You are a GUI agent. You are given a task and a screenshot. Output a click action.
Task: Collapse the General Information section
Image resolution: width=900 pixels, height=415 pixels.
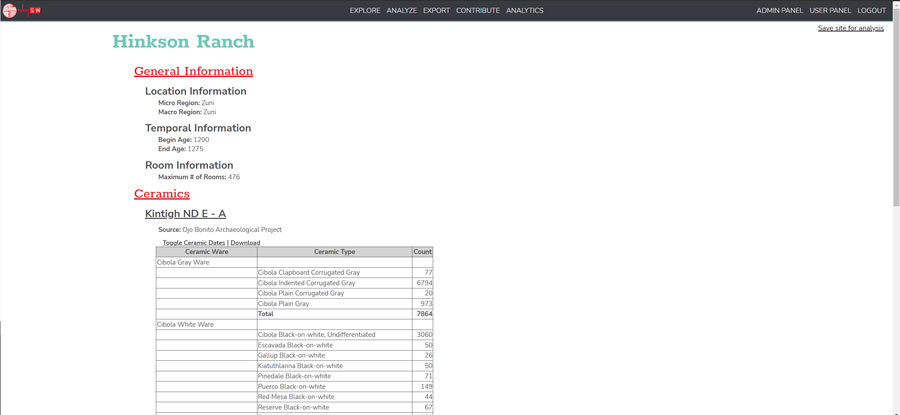[x=193, y=71]
